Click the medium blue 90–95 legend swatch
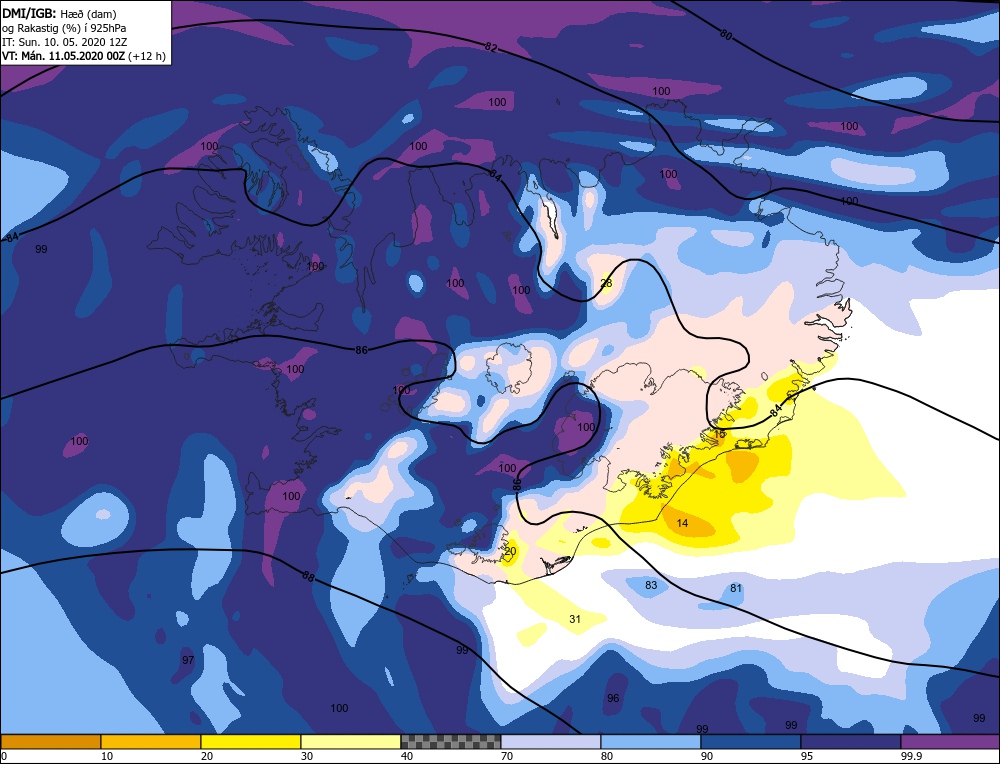1000x764 pixels. click(x=751, y=742)
